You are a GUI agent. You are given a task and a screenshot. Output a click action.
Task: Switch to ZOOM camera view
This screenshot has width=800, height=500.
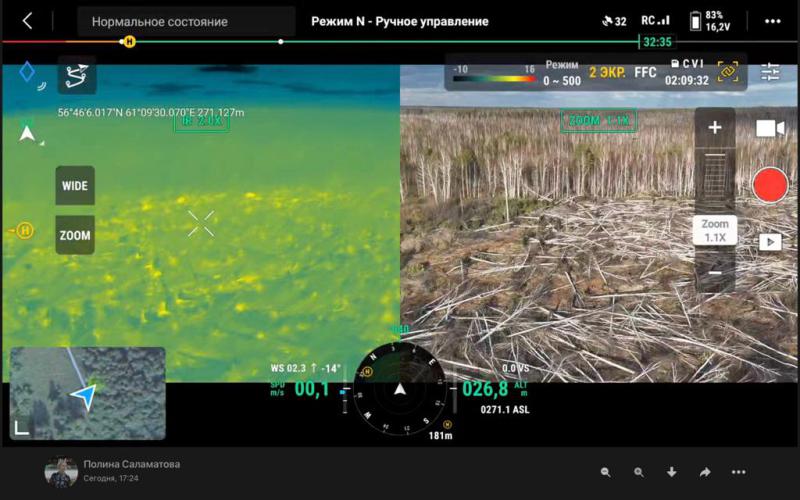(75, 236)
